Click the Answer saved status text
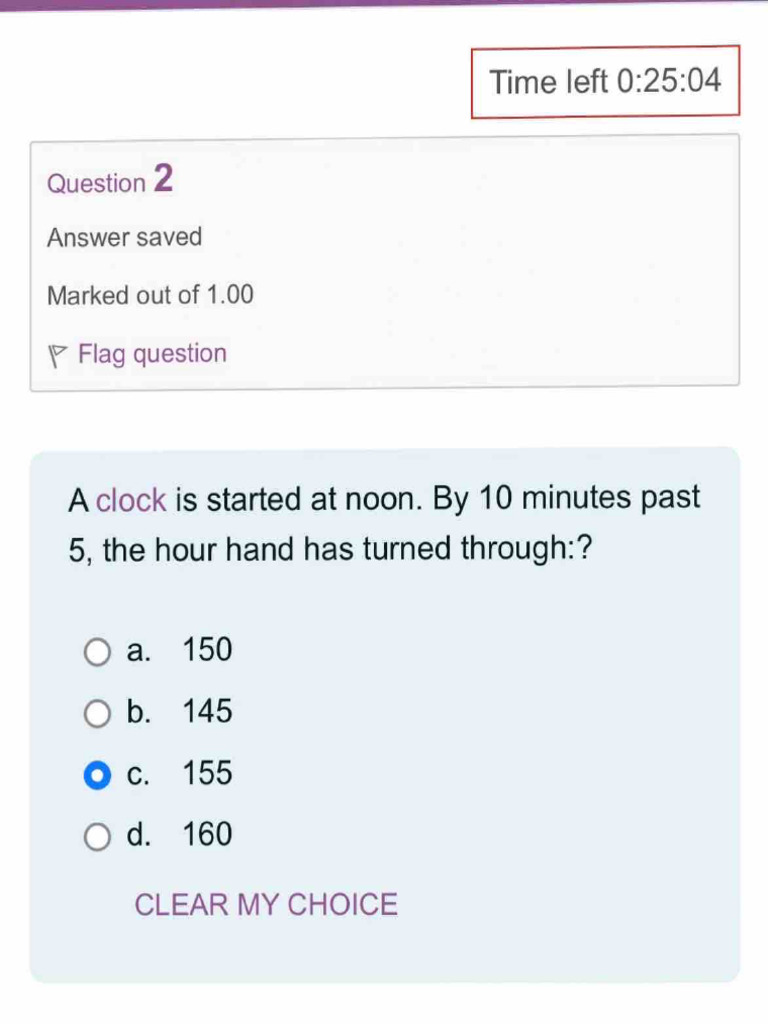This screenshot has width=768, height=1024. coord(124,238)
